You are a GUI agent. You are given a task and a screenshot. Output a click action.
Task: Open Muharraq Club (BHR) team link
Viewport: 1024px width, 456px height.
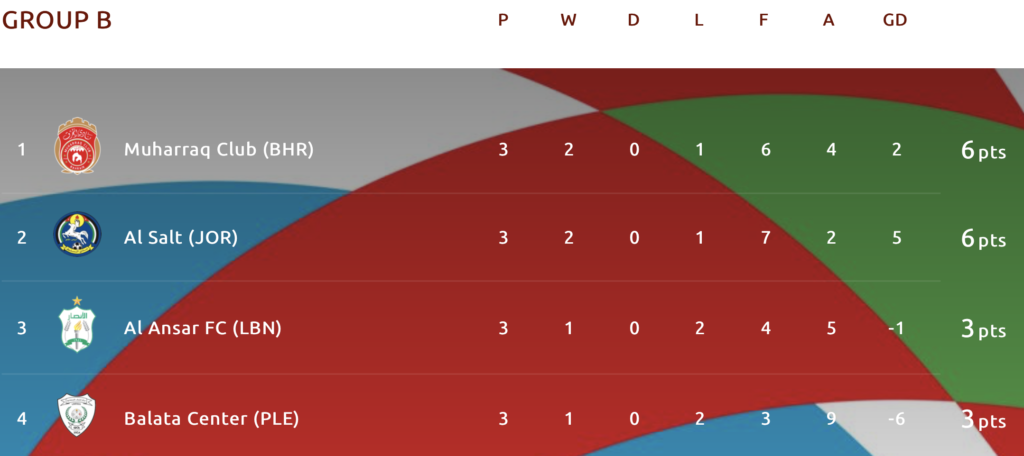(x=219, y=150)
